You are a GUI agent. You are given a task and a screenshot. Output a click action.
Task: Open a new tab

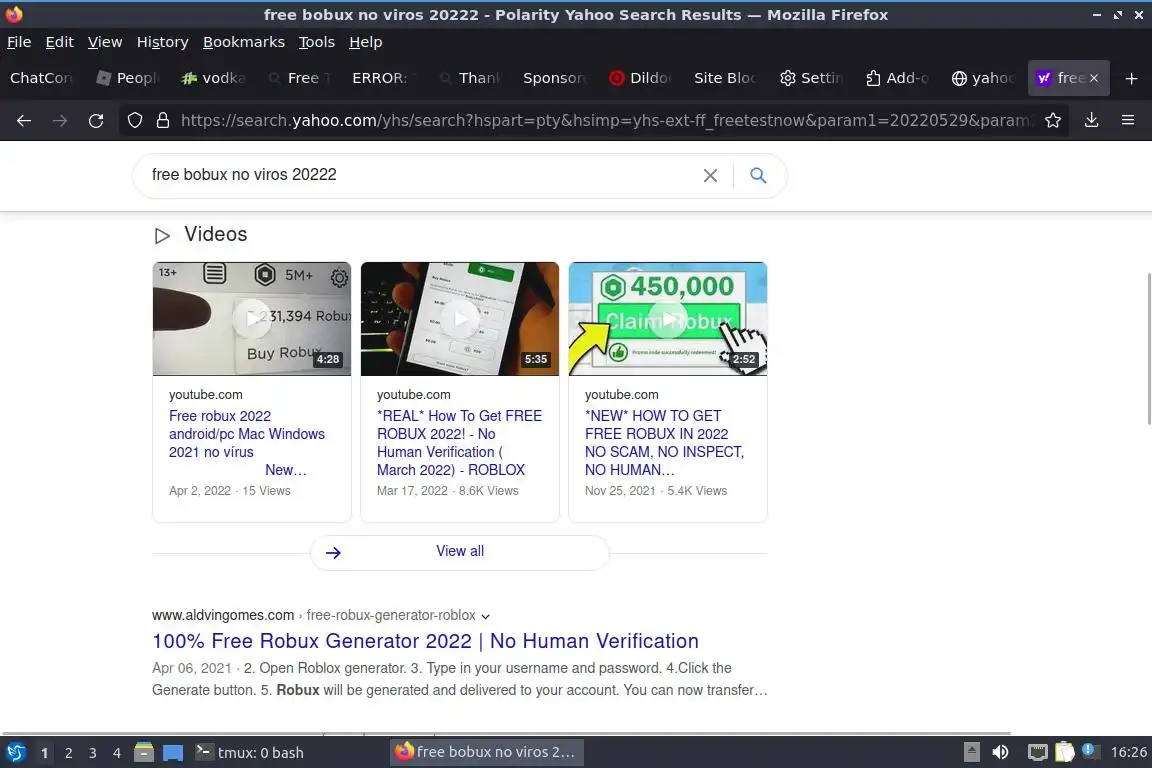click(1131, 78)
